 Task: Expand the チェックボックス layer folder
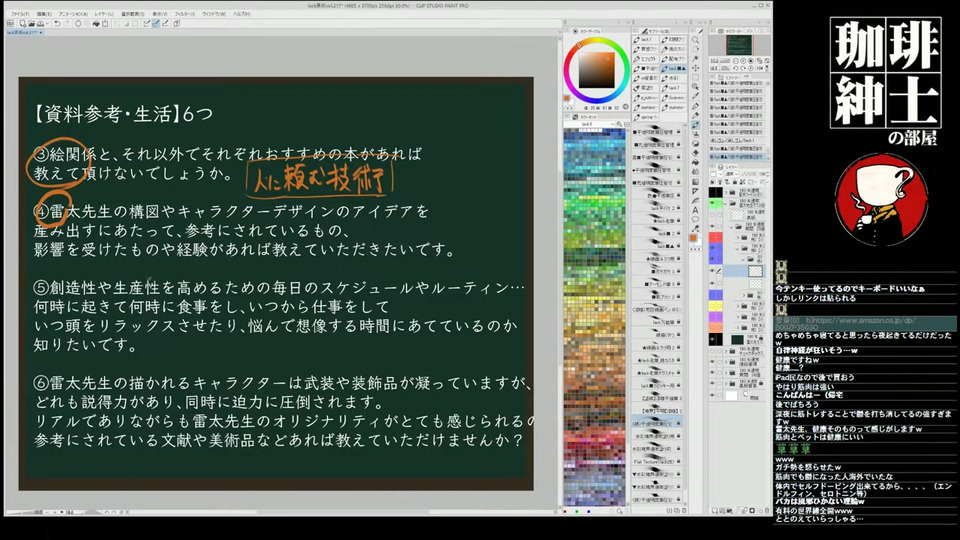tap(726, 351)
